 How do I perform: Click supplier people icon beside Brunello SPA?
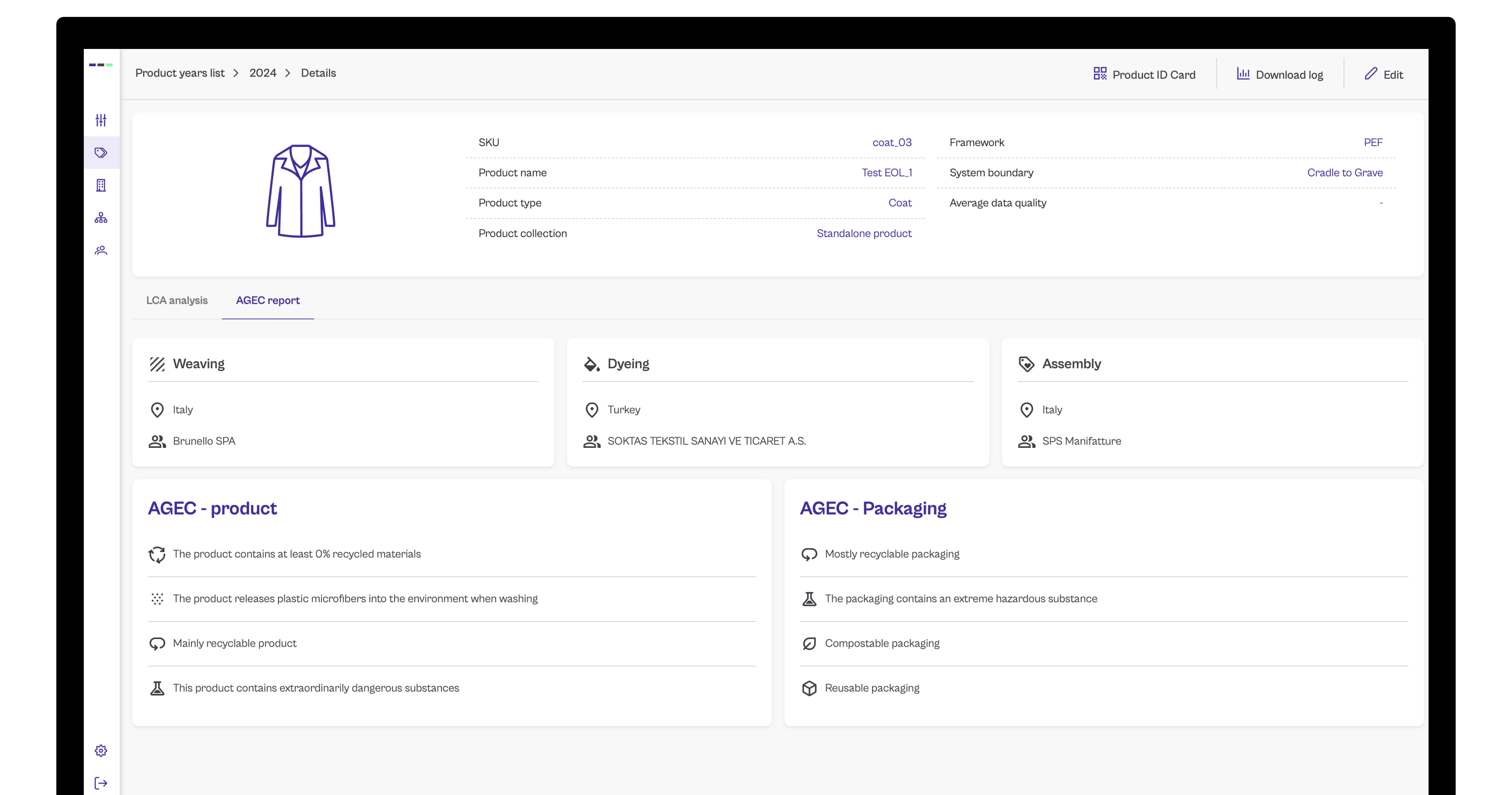pyautogui.click(x=157, y=441)
